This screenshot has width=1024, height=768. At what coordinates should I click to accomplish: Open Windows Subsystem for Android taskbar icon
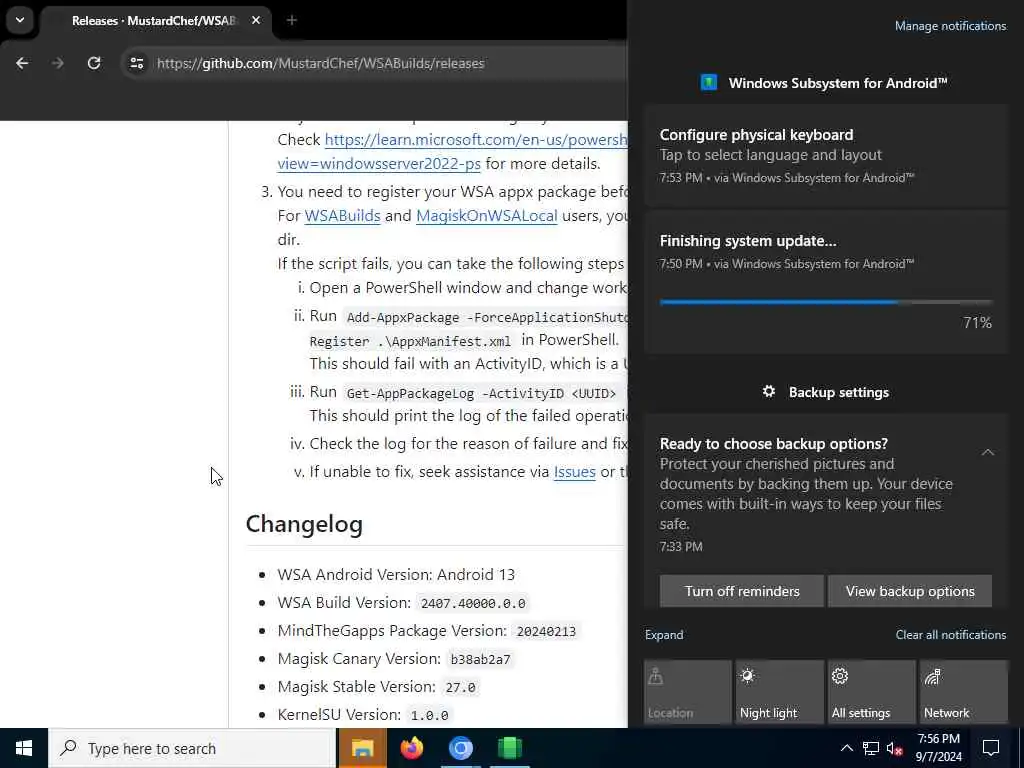point(509,748)
